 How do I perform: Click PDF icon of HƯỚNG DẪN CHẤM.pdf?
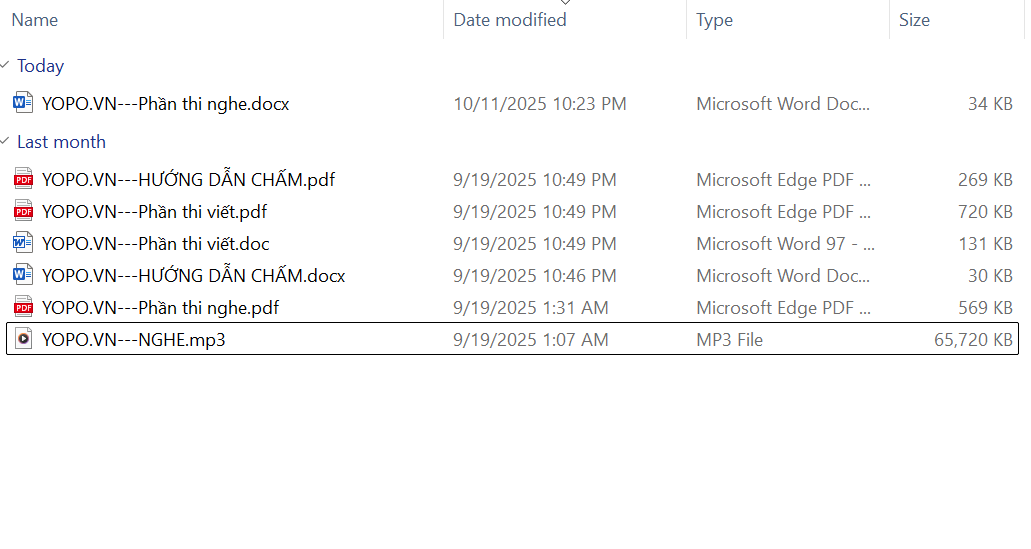coord(23,180)
